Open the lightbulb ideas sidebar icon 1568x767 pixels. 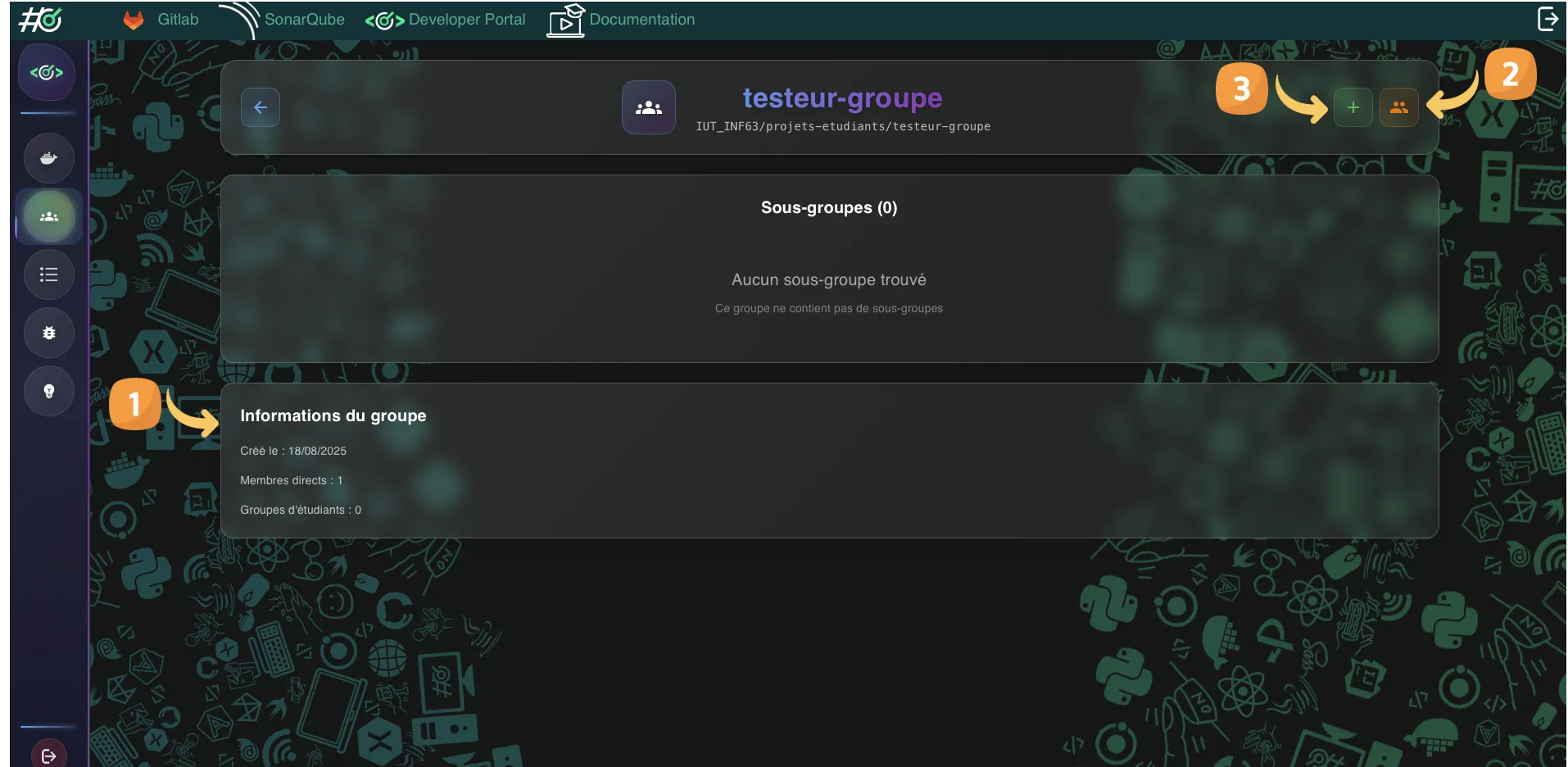(x=49, y=392)
